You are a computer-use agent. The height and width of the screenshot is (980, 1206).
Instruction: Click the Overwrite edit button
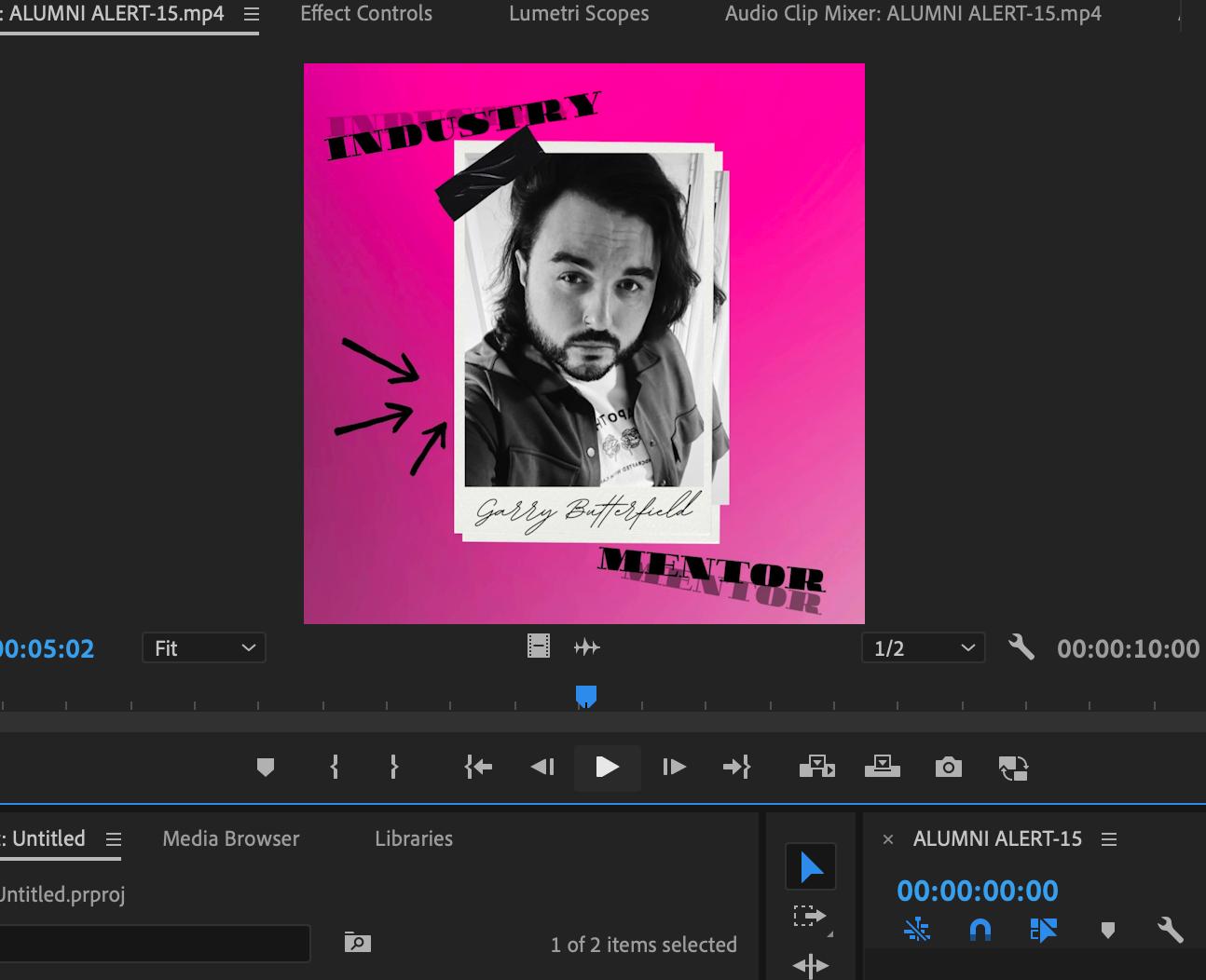coord(882,768)
